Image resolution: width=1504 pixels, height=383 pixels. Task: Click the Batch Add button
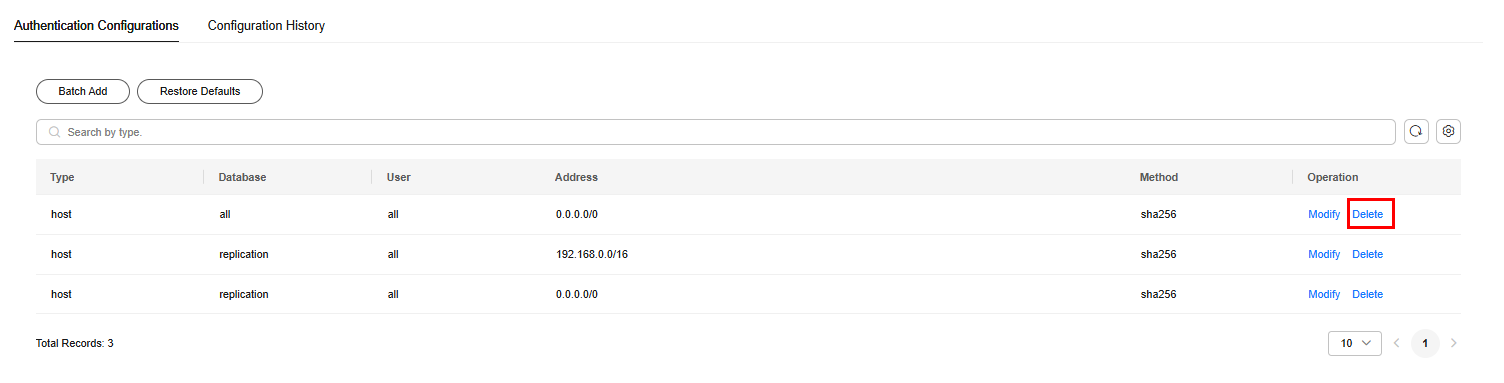[83, 91]
